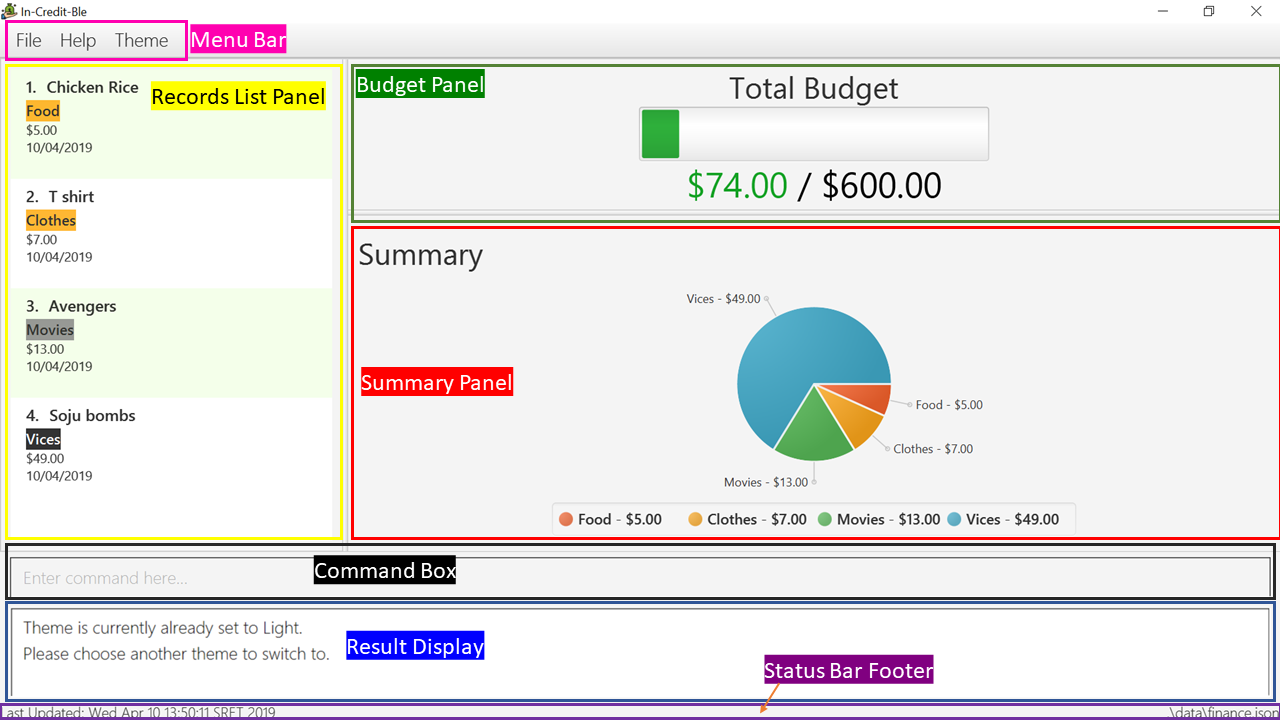
Task: Click the $13.00 amount under Avengers
Action: point(45,349)
